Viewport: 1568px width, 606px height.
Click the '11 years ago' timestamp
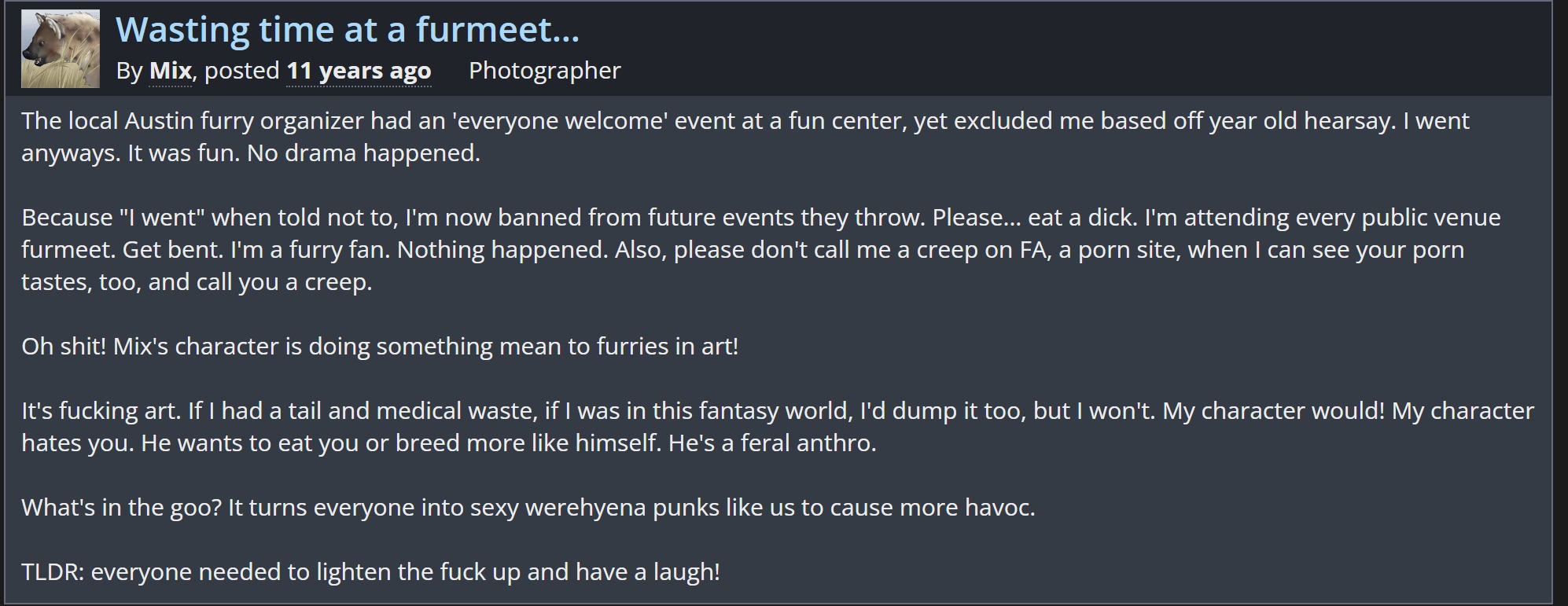(x=359, y=71)
